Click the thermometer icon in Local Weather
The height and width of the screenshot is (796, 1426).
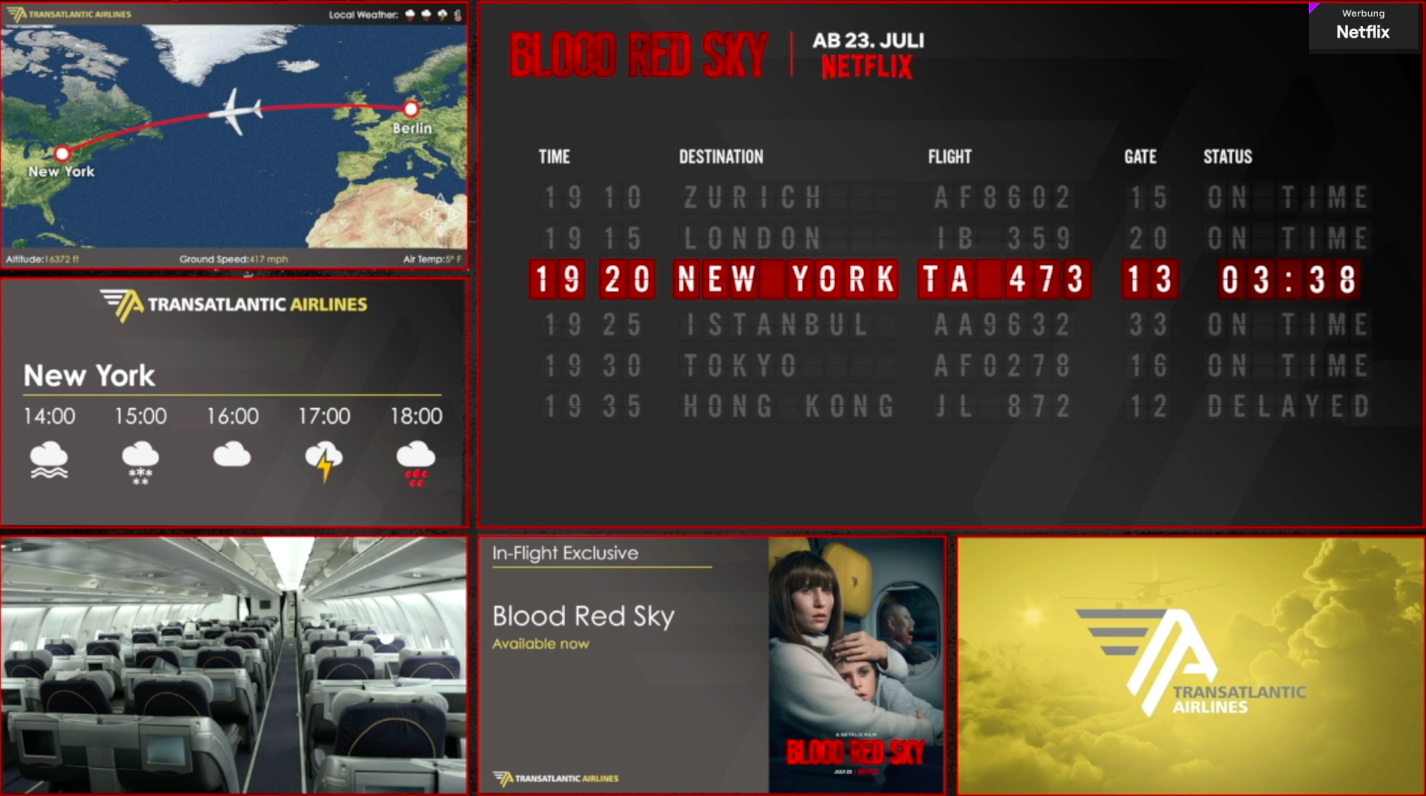coord(458,15)
